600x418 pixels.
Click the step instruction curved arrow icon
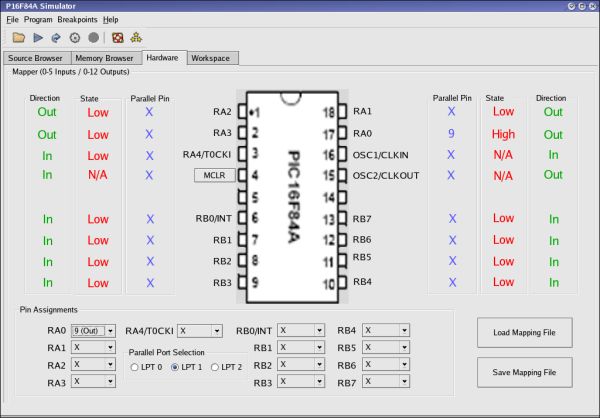(57, 38)
